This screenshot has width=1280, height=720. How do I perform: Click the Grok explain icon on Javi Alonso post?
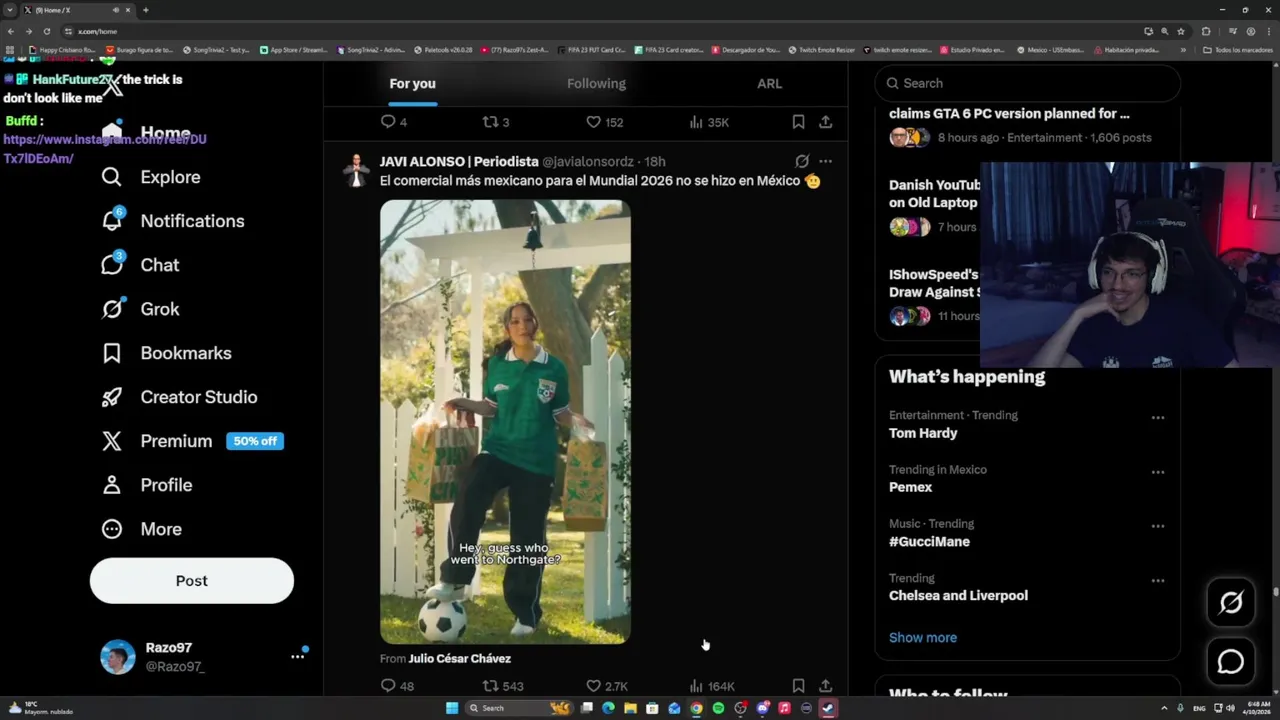802,161
